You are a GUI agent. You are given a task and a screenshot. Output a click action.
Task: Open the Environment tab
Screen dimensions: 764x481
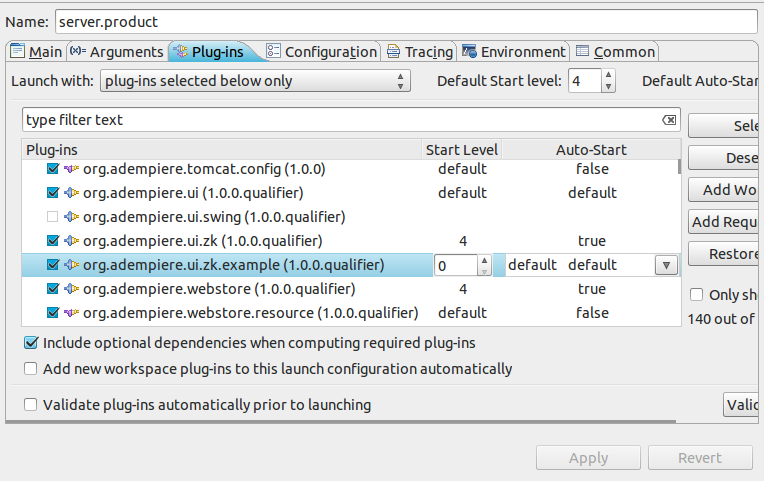514,51
